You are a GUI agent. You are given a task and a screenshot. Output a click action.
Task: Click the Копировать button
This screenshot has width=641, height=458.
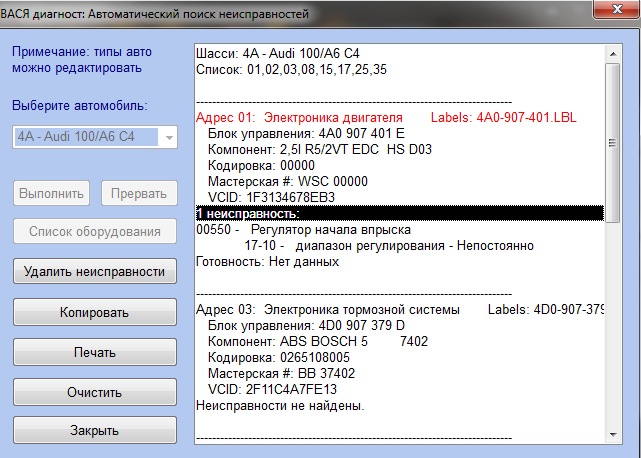(95, 312)
